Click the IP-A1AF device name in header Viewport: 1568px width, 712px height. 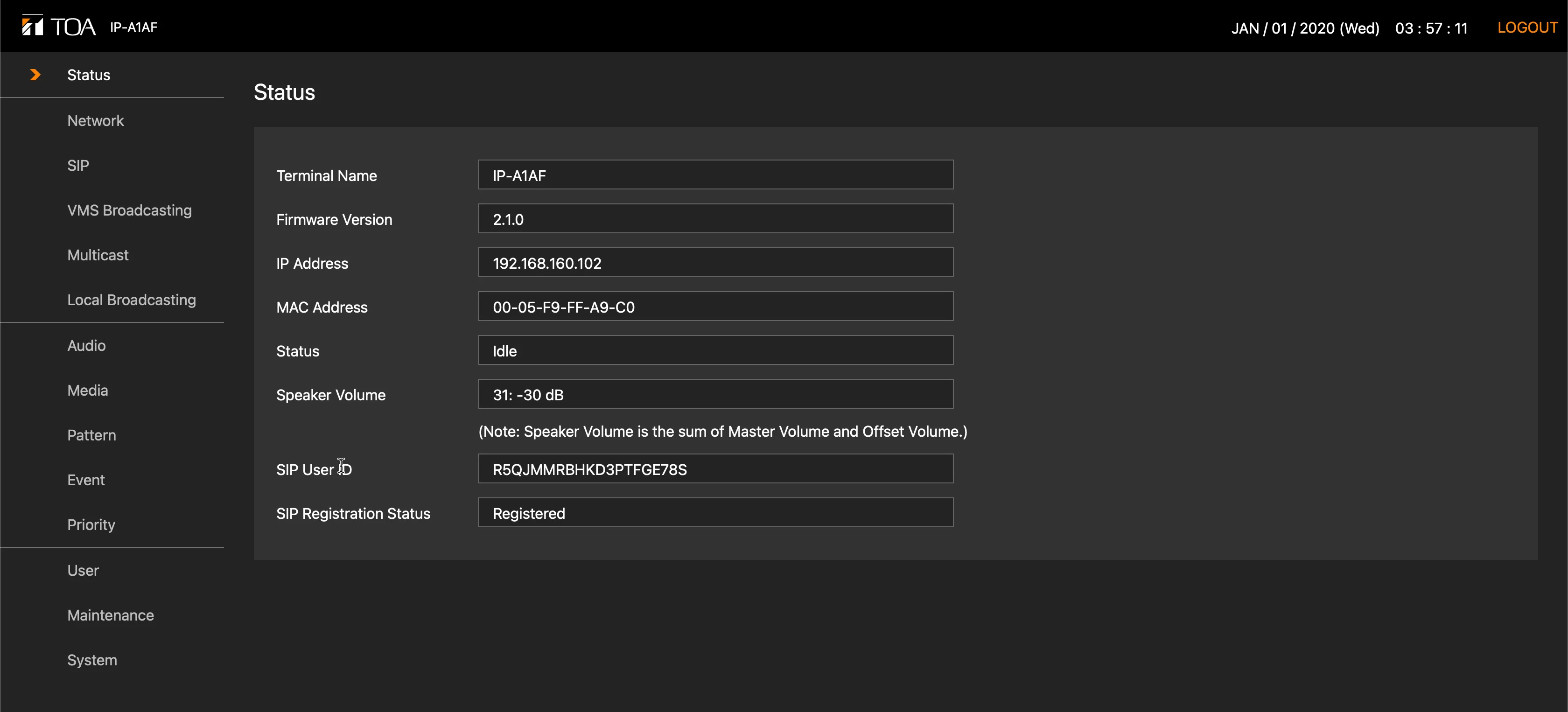[x=133, y=27]
